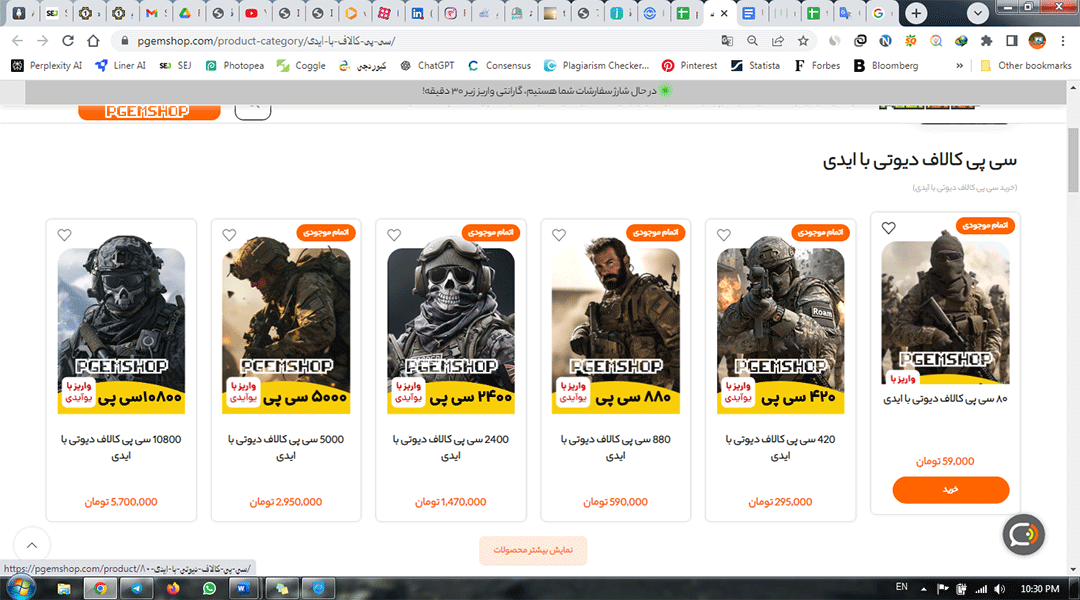Open the ChatGPT bookmark
Viewport: 1080px width, 600px height.
[x=427, y=66]
